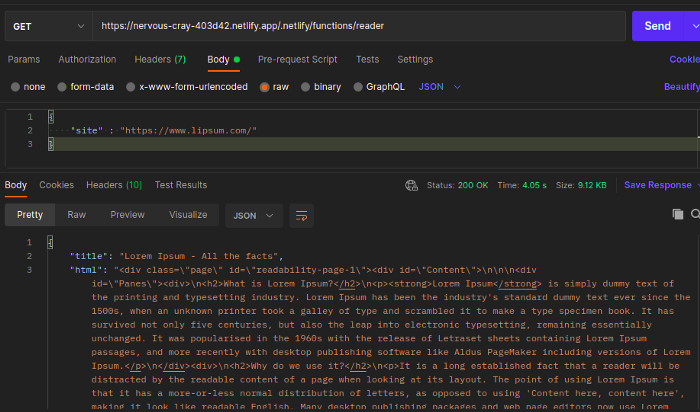Click the response "title" key
The width and height of the screenshot is (700, 412).
click(x=89, y=256)
